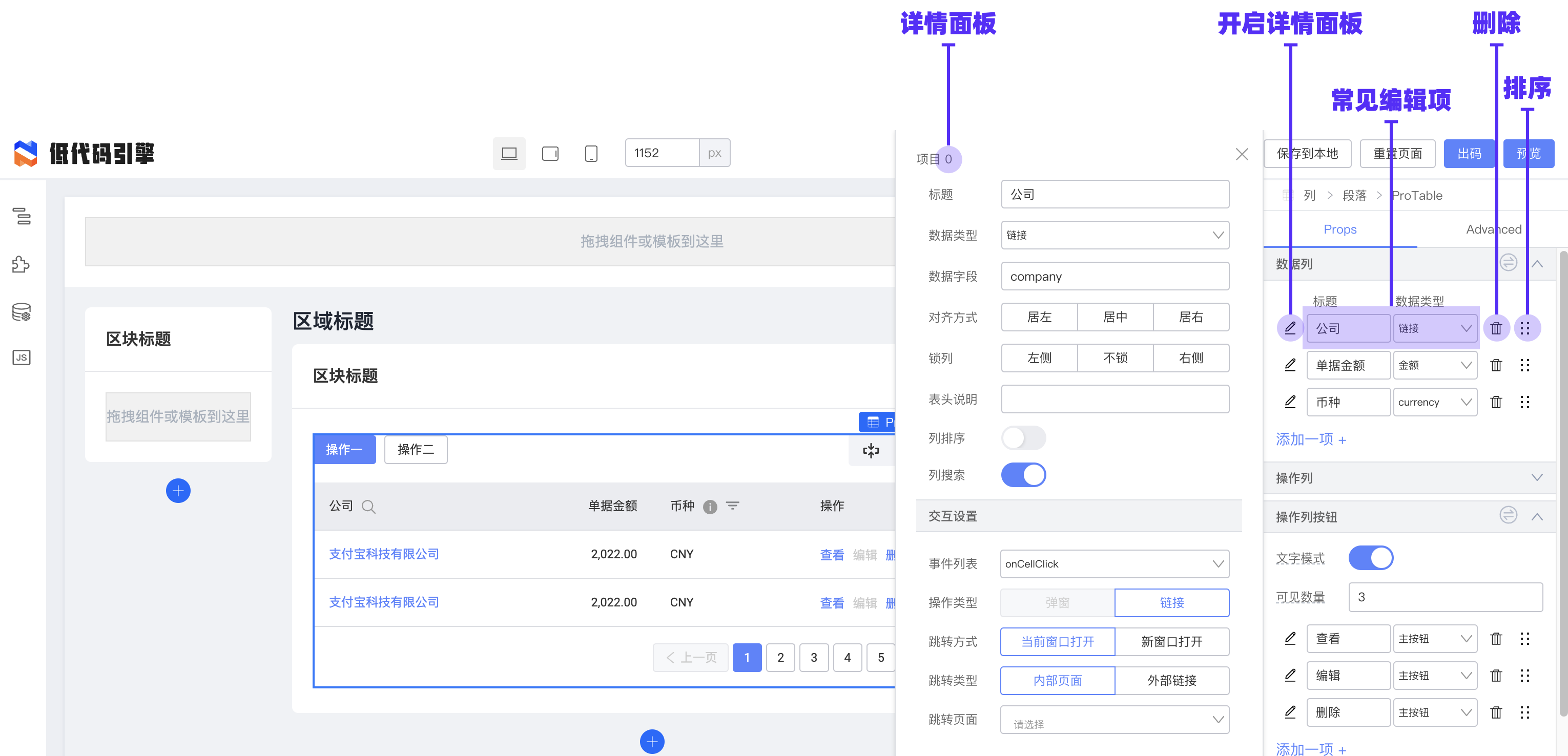Delete the 币种 column with trash icon
Image resolution: width=1568 pixels, height=756 pixels.
tap(1496, 402)
